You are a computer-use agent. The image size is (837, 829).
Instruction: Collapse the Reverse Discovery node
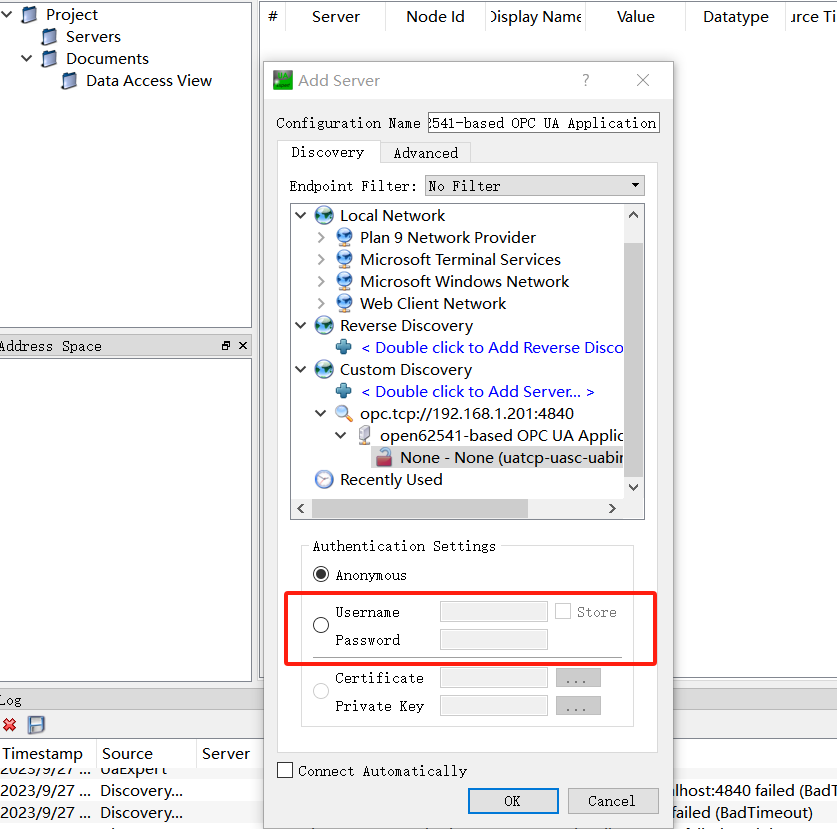[x=301, y=325]
